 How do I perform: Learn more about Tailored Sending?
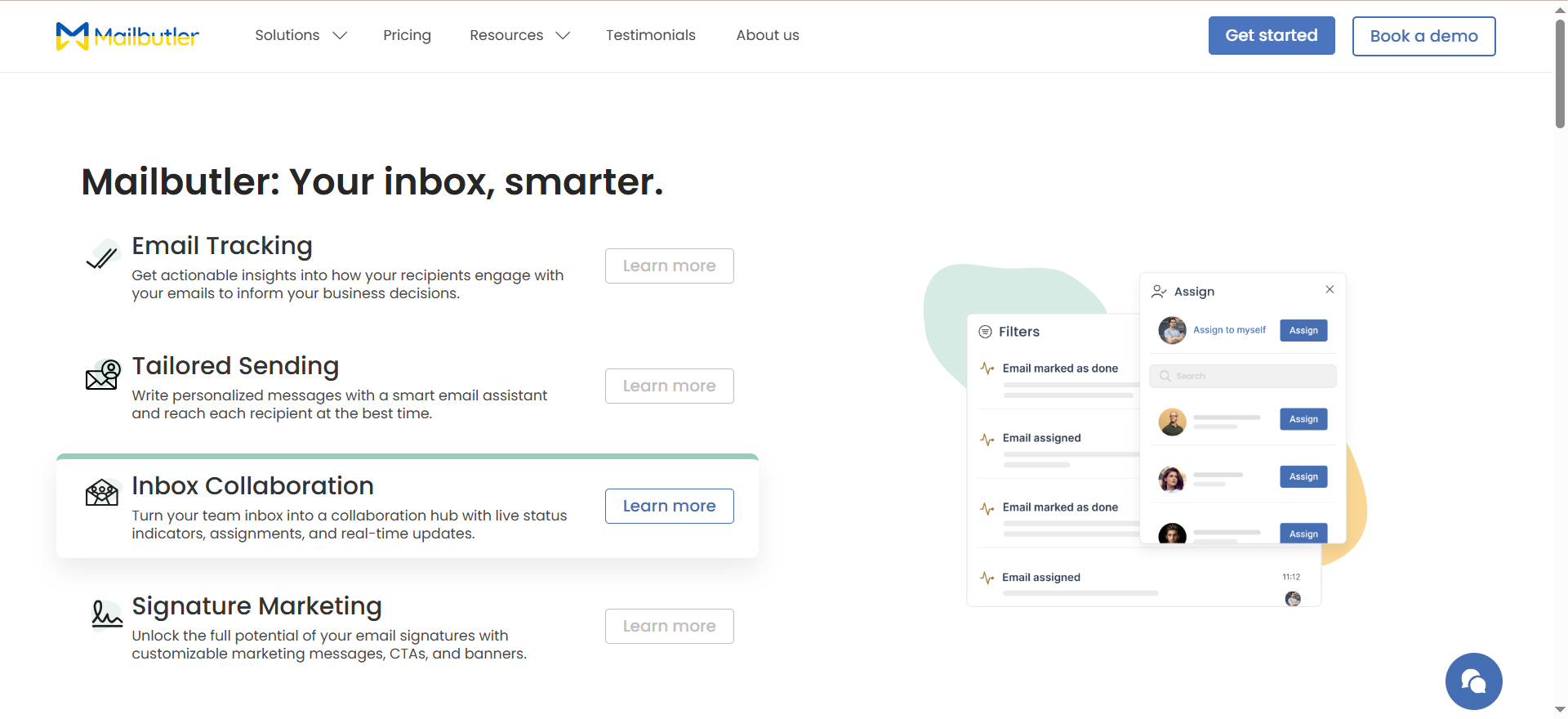click(669, 386)
